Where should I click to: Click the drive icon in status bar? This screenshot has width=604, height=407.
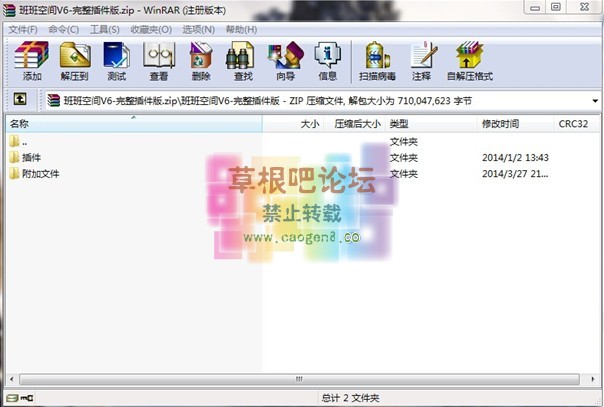click(12, 398)
